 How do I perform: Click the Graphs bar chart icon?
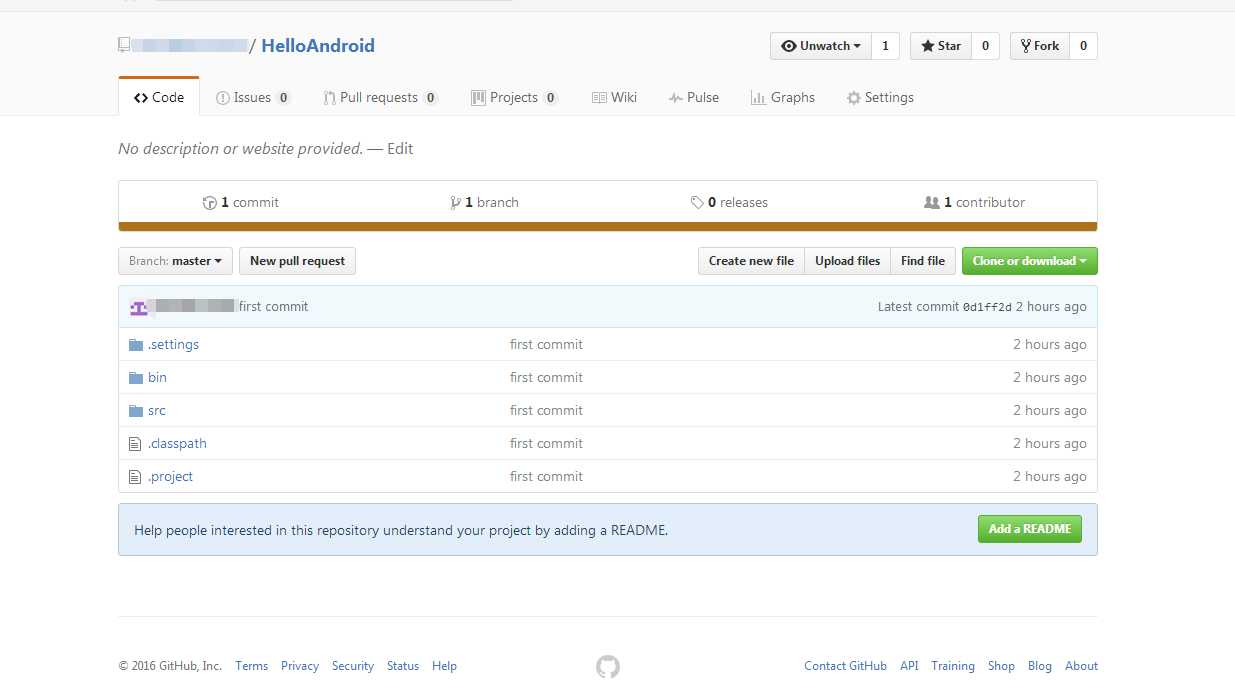[x=758, y=98]
